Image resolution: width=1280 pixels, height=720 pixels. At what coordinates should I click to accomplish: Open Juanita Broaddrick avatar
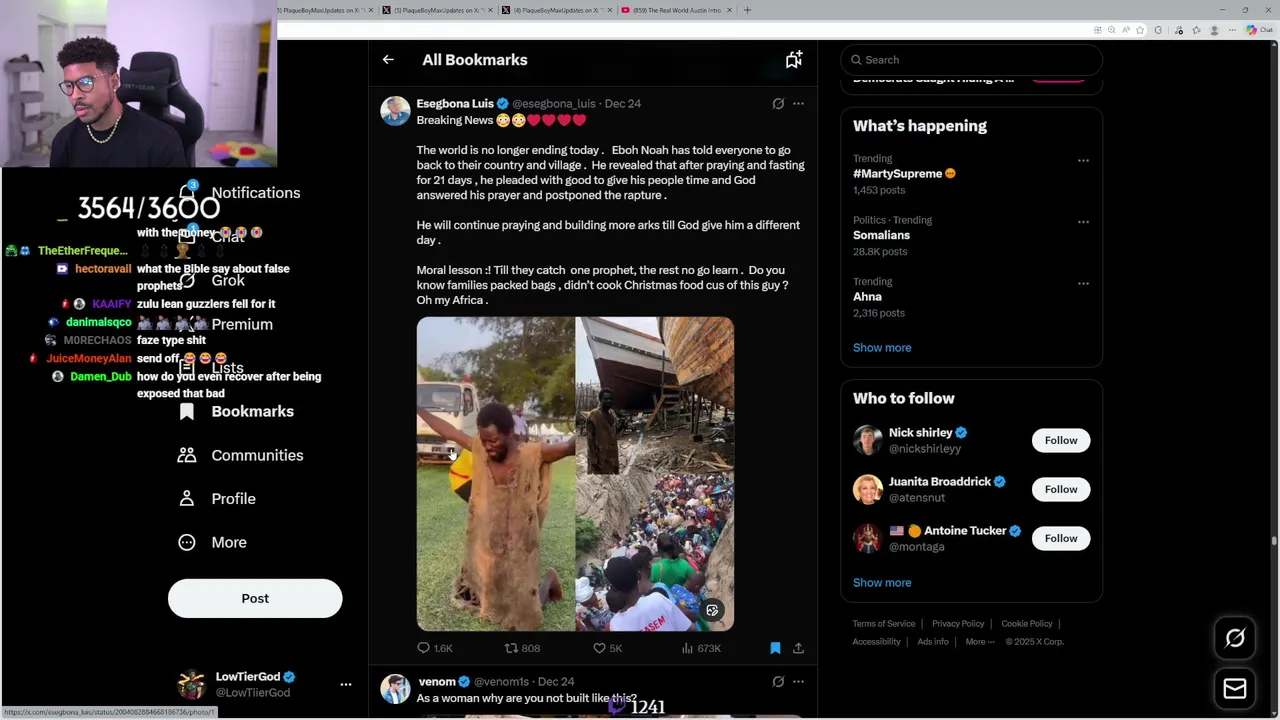[x=868, y=489]
